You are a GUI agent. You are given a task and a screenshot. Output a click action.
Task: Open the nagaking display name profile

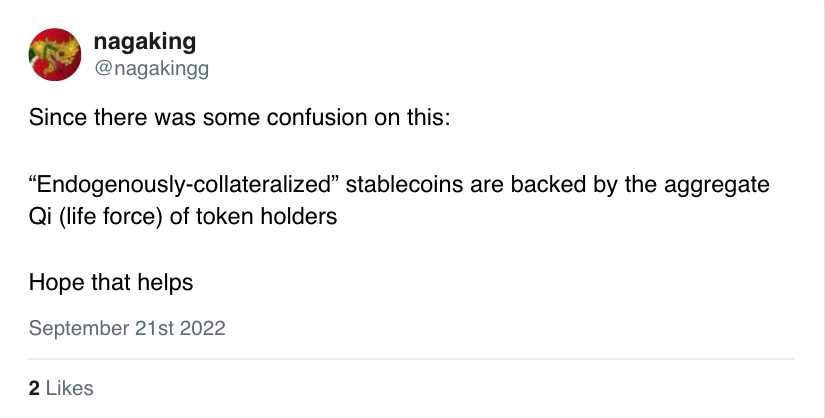point(144,42)
